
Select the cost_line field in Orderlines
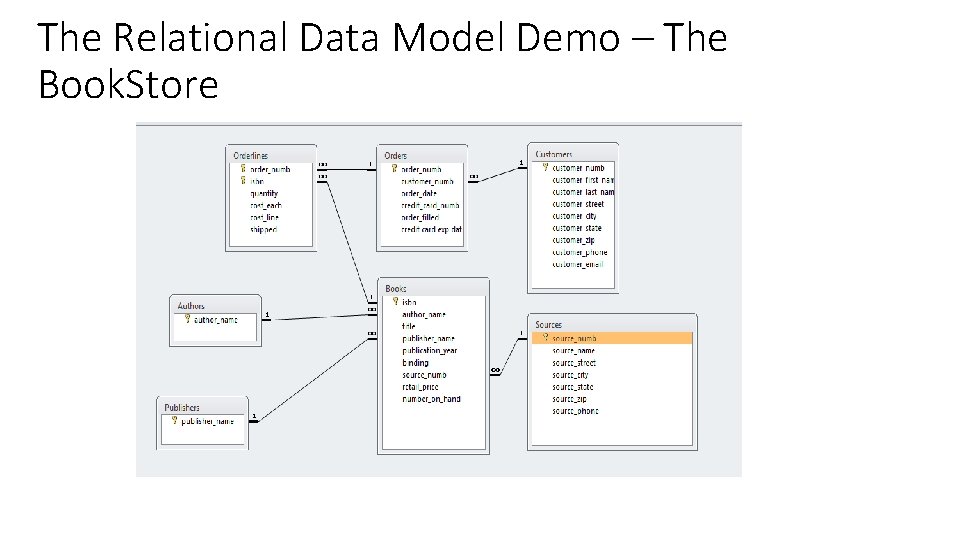pyautogui.click(x=264, y=217)
